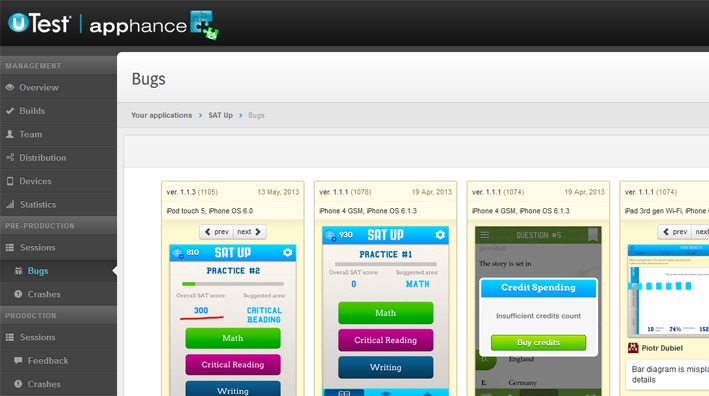Click the SAT Up breadcrumb link

click(x=221, y=115)
